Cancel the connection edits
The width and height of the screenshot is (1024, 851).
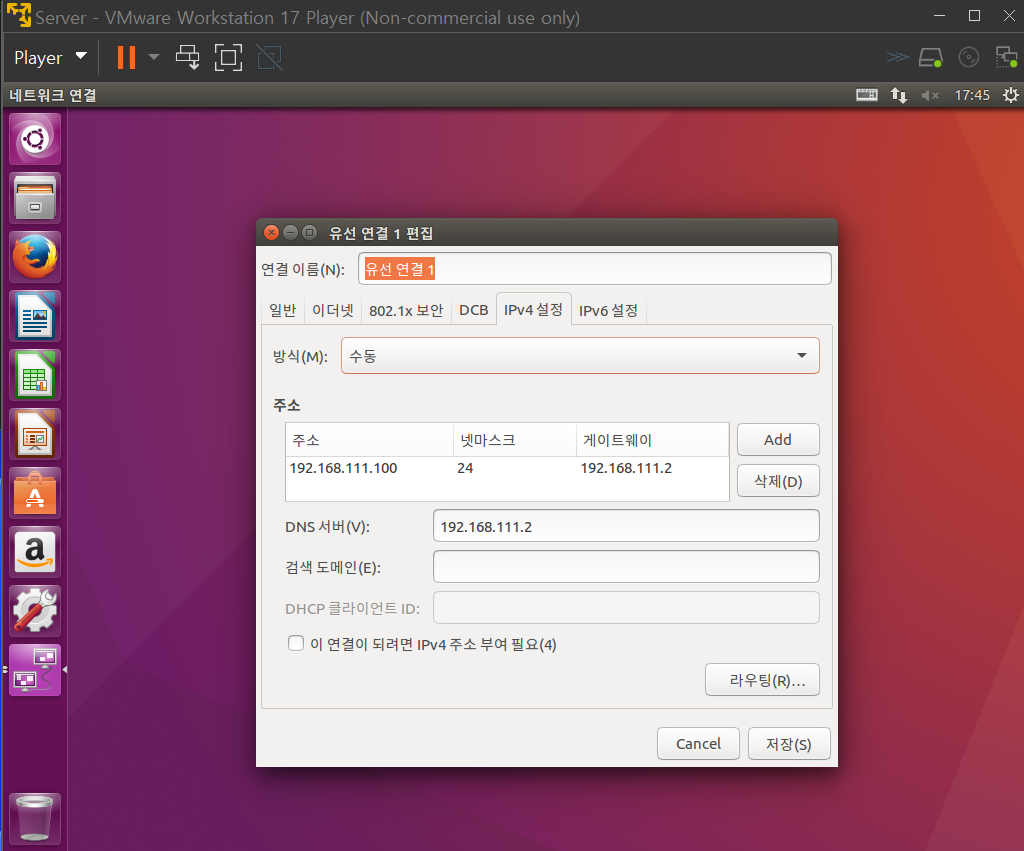pyautogui.click(x=698, y=743)
